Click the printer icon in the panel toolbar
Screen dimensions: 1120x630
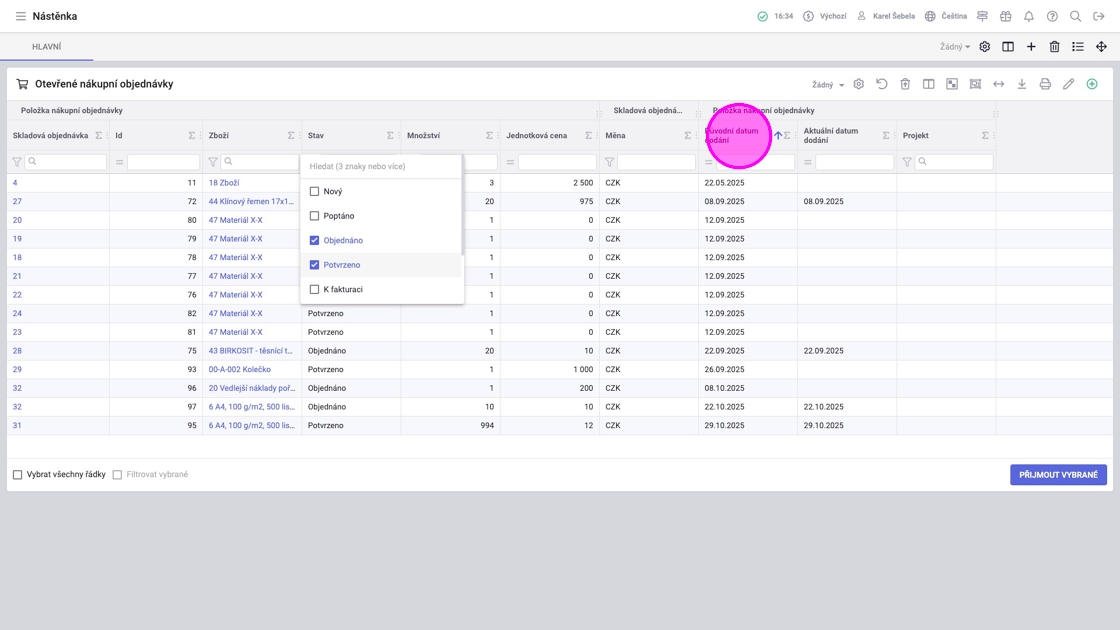click(x=1045, y=84)
